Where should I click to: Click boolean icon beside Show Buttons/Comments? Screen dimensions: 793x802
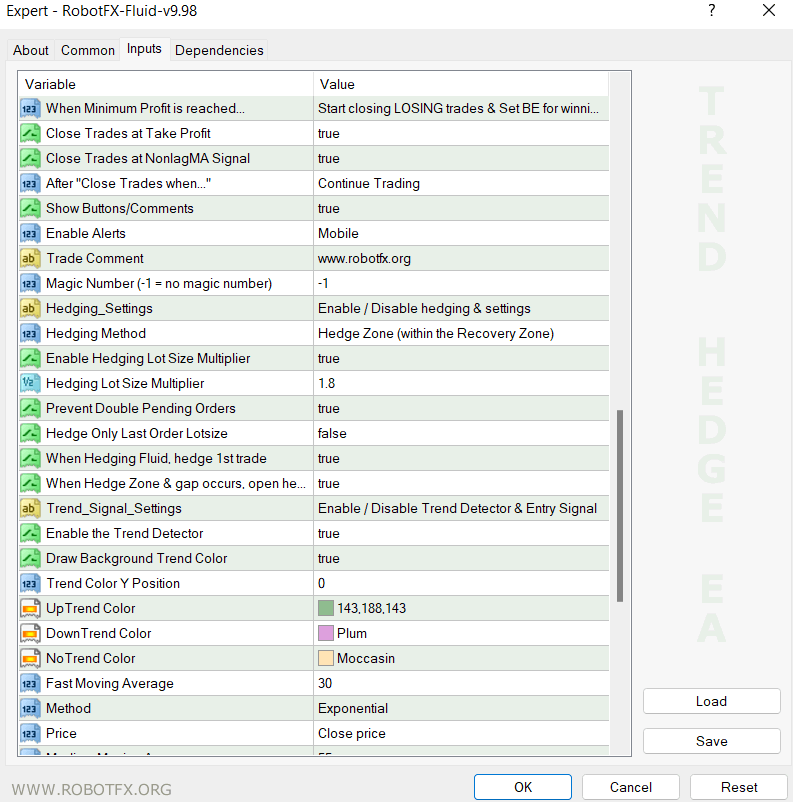point(30,209)
